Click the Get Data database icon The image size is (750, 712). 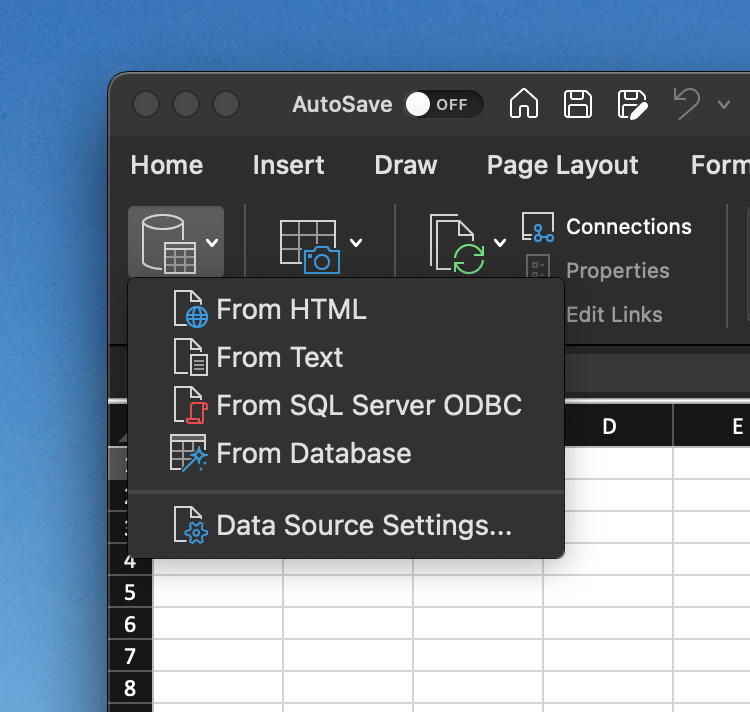(x=168, y=243)
